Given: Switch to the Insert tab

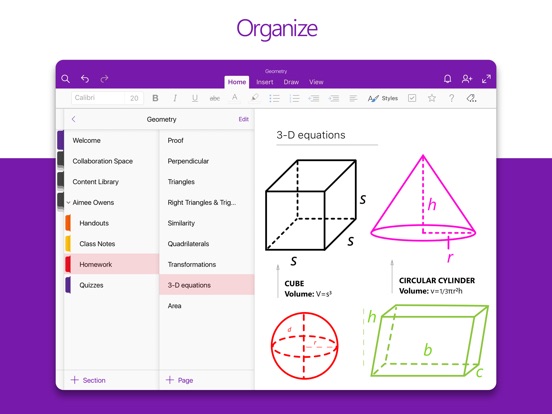Looking at the screenshot, I should 265,82.
